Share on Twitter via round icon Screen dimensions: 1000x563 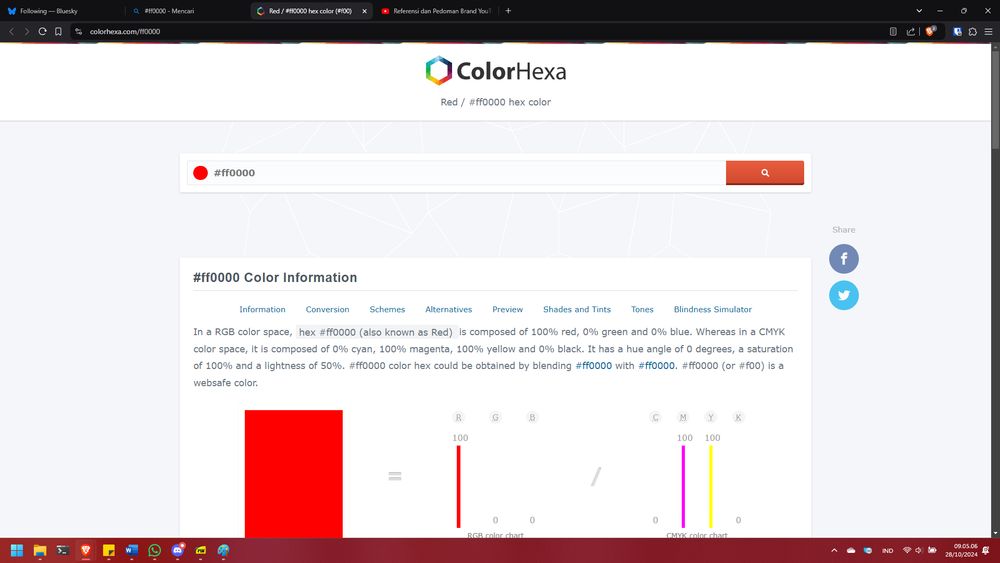[844, 295]
